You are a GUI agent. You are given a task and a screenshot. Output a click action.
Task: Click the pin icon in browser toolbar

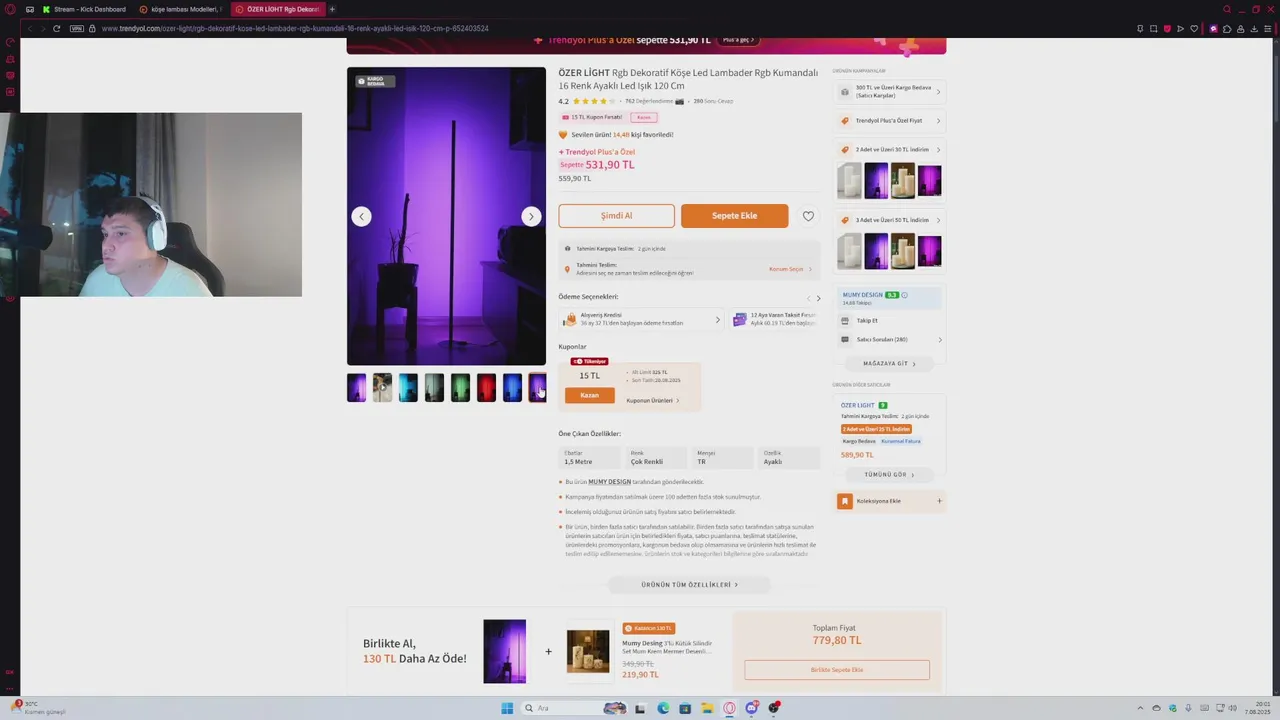[1139, 28]
